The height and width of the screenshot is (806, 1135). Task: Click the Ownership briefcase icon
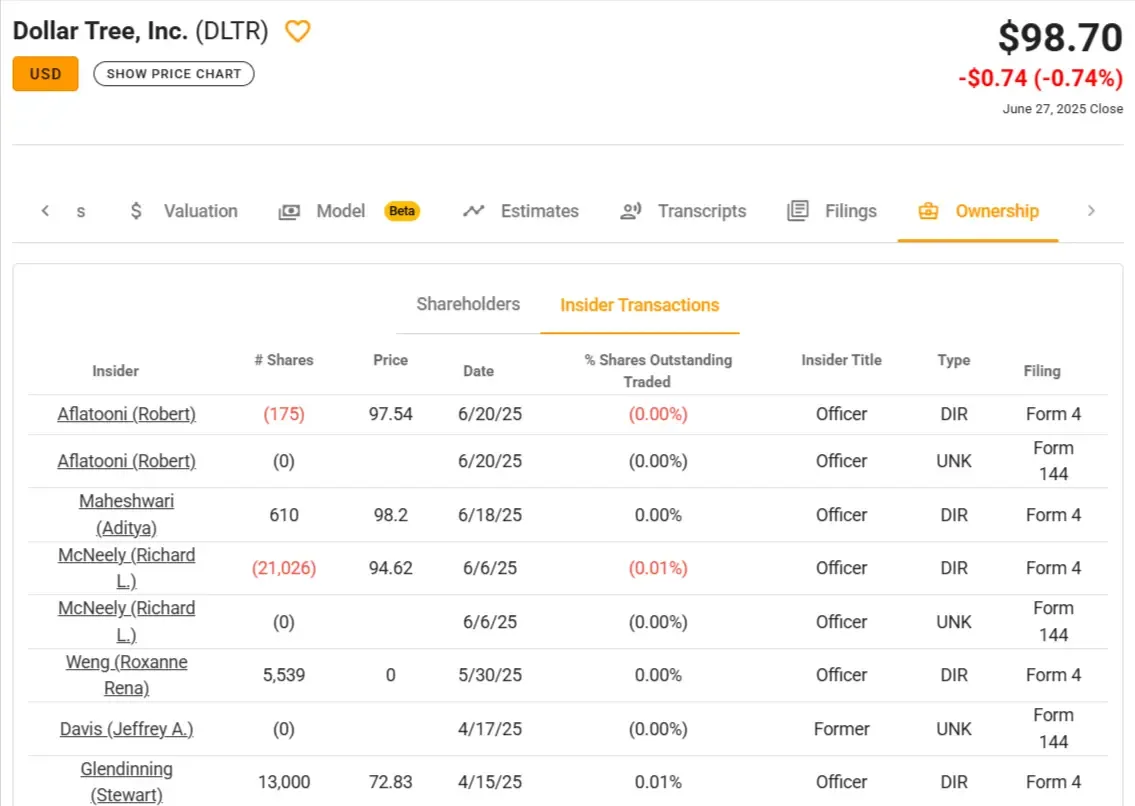[928, 211]
